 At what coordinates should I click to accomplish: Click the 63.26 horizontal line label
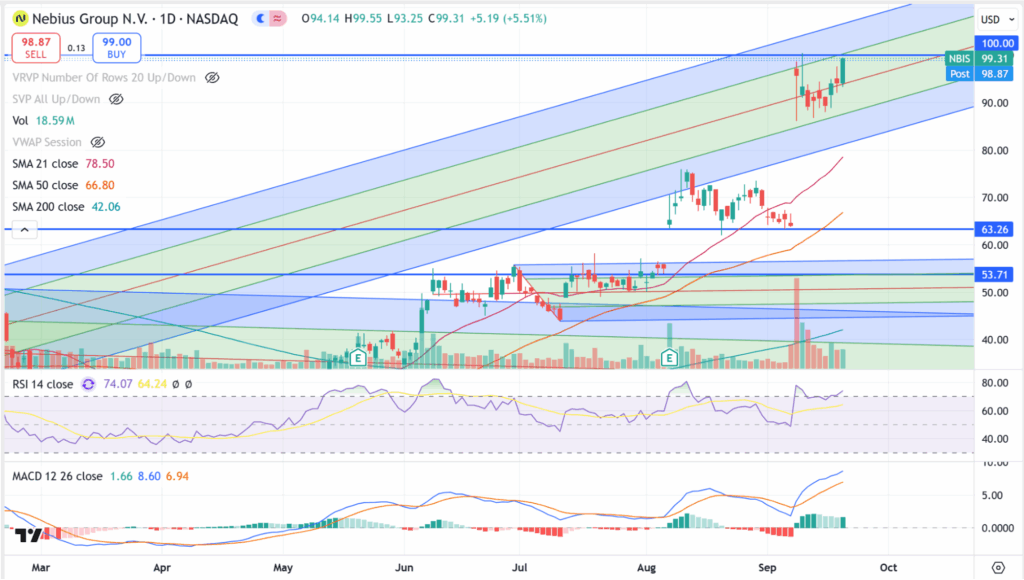point(995,229)
